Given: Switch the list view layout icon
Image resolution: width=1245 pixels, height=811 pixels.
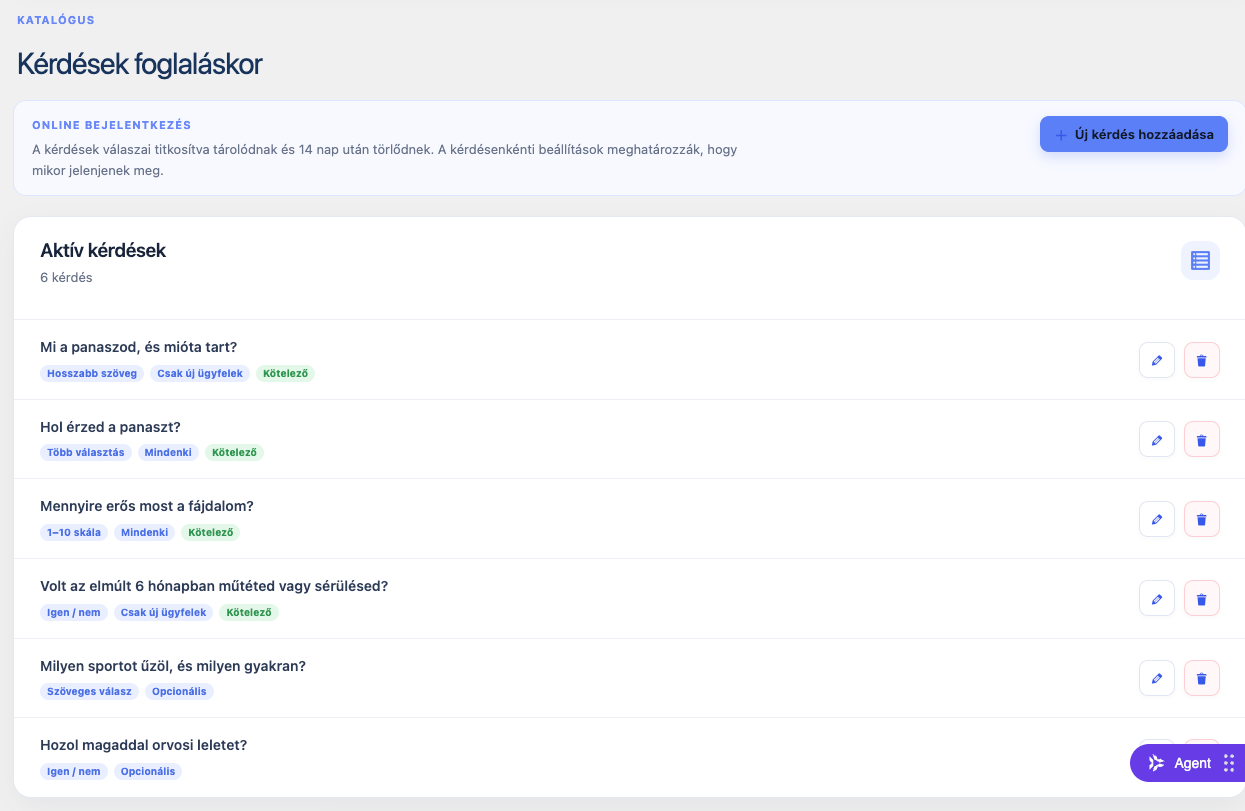Looking at the screenshot, I should tap(1200, 261).
